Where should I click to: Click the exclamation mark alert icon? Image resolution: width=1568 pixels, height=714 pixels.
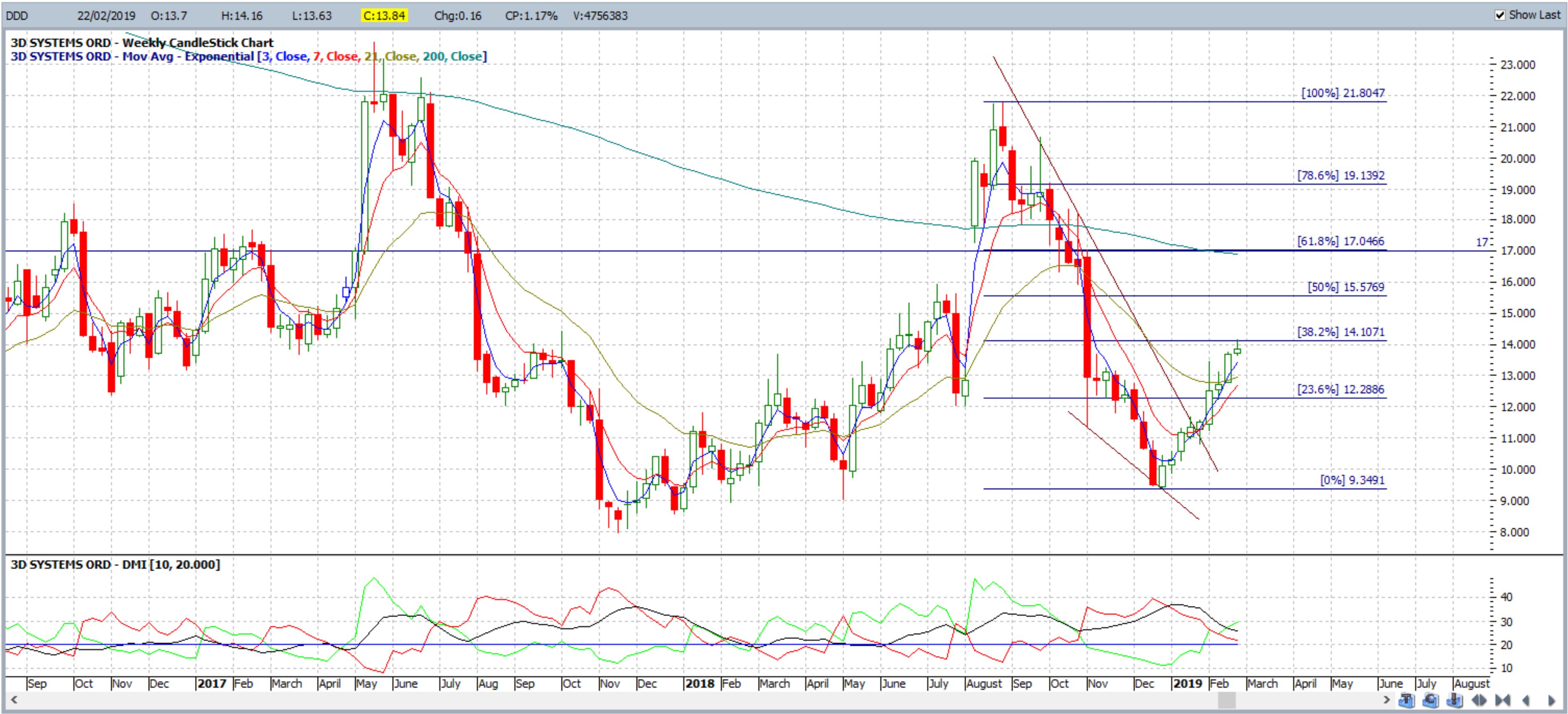pyautogui.click(x=1455, y=700)
